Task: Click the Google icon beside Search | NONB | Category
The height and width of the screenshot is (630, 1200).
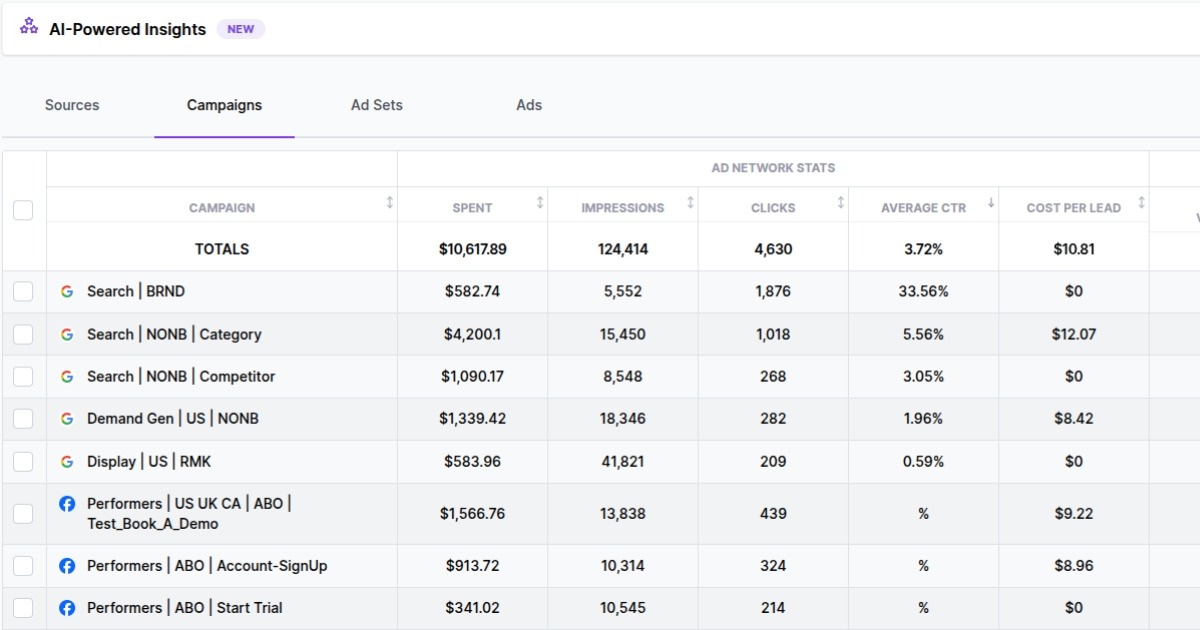Action: tap(67, 335)
